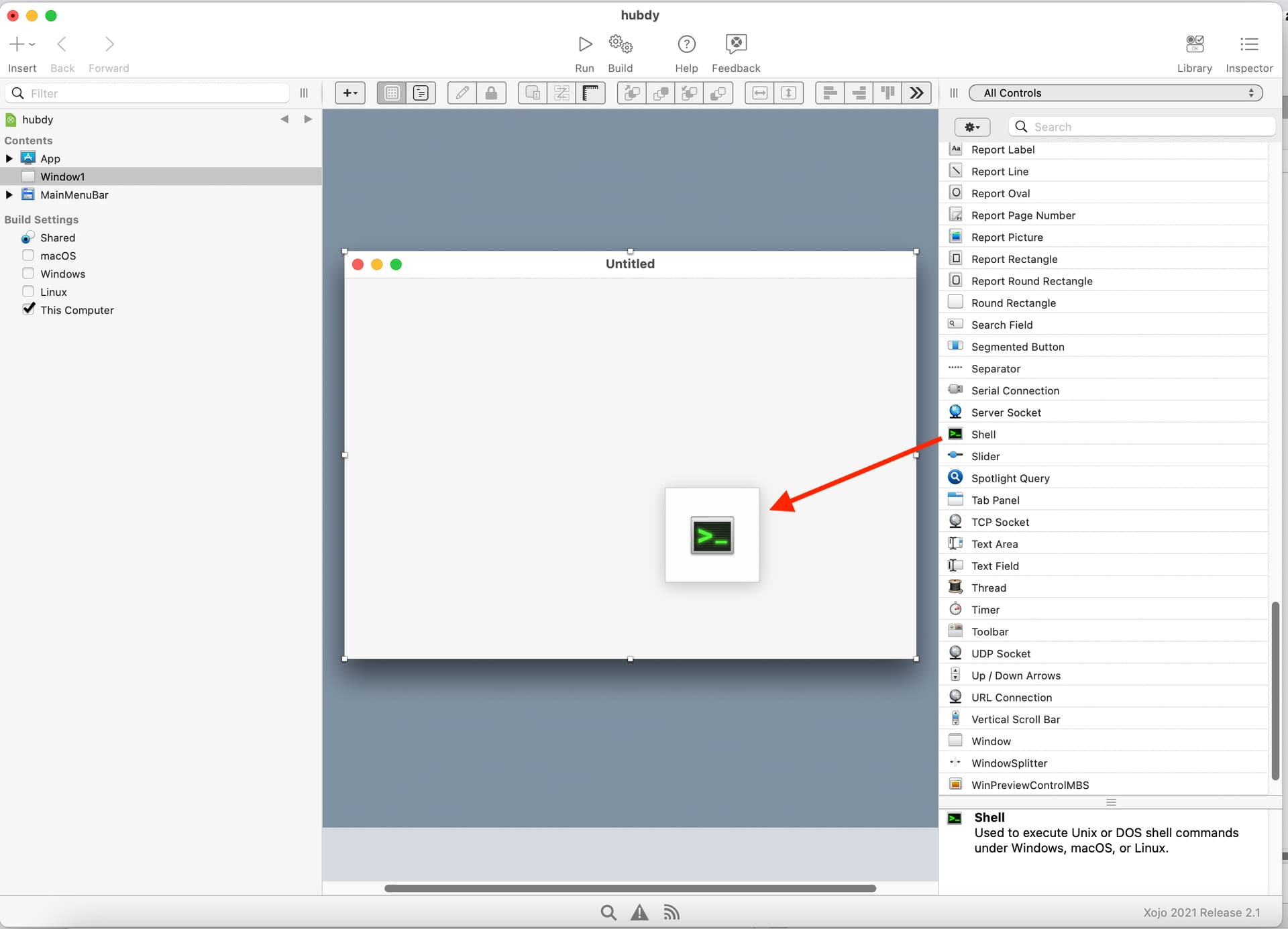Click the Shell control on Window1
Image resolution: width=1288 pixels, height=929 pixels.
[x=712, y=535]
